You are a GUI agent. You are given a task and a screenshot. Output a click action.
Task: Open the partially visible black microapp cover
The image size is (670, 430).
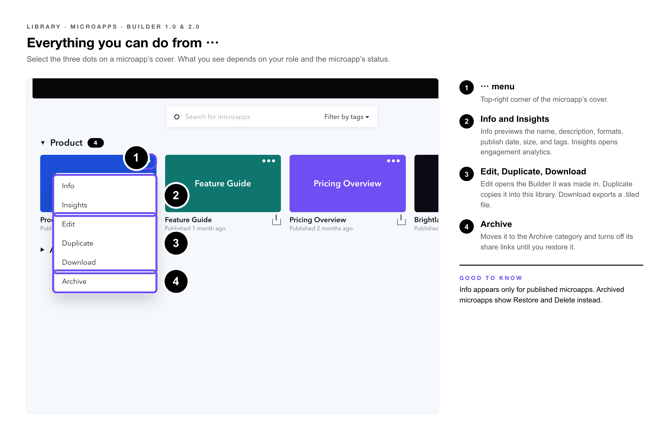point(426,183)
